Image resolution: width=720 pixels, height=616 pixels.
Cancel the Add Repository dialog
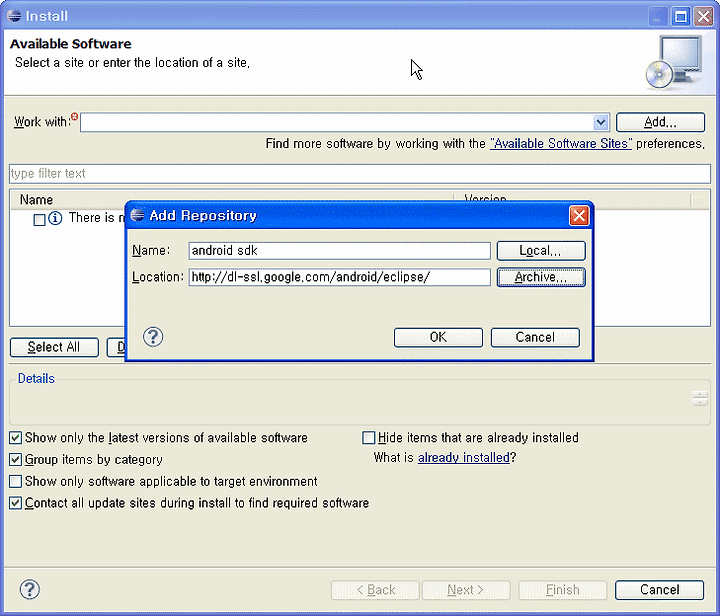(x=535, y=337)
